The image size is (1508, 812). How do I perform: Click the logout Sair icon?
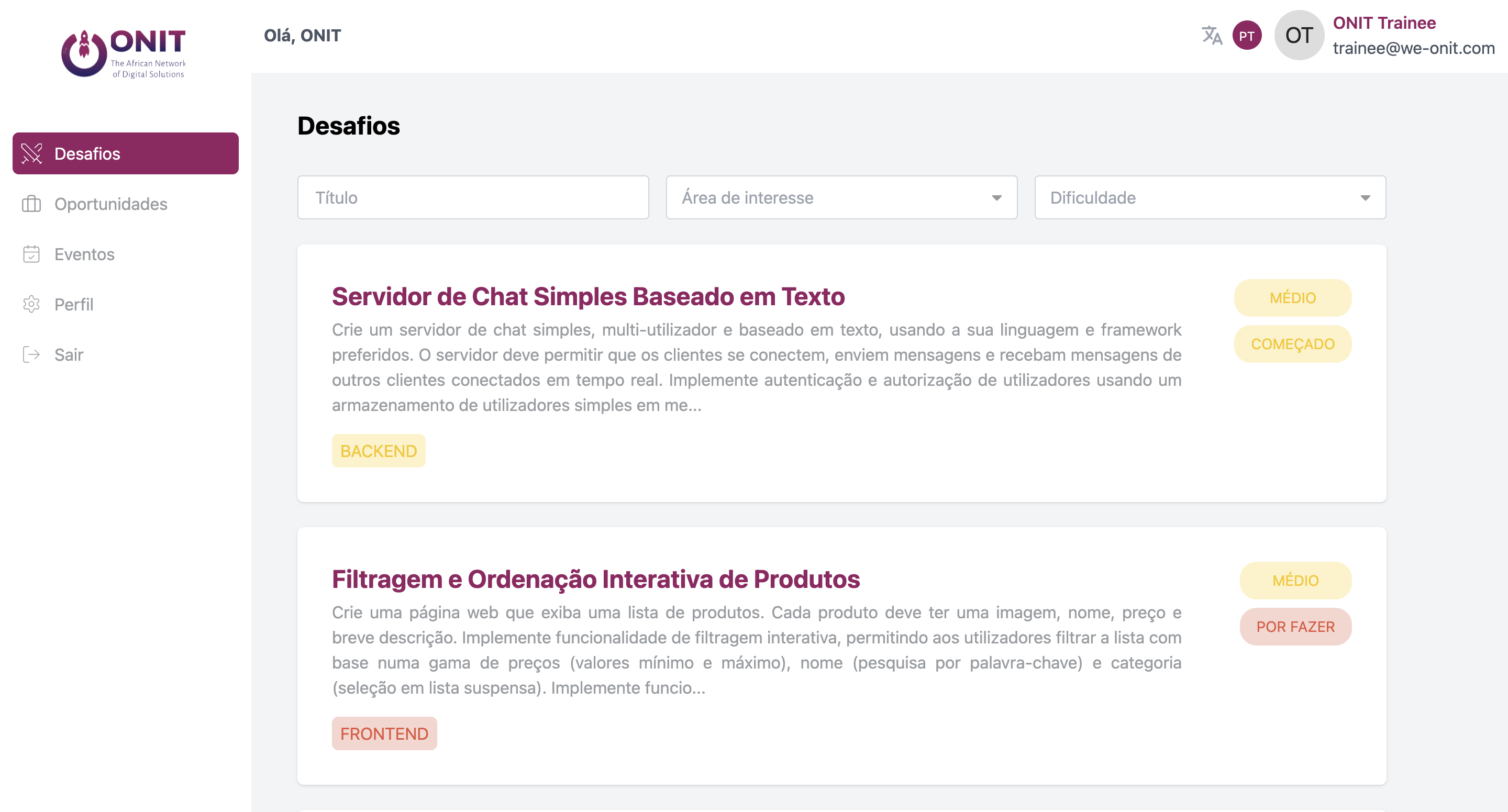tap(31, 355)
